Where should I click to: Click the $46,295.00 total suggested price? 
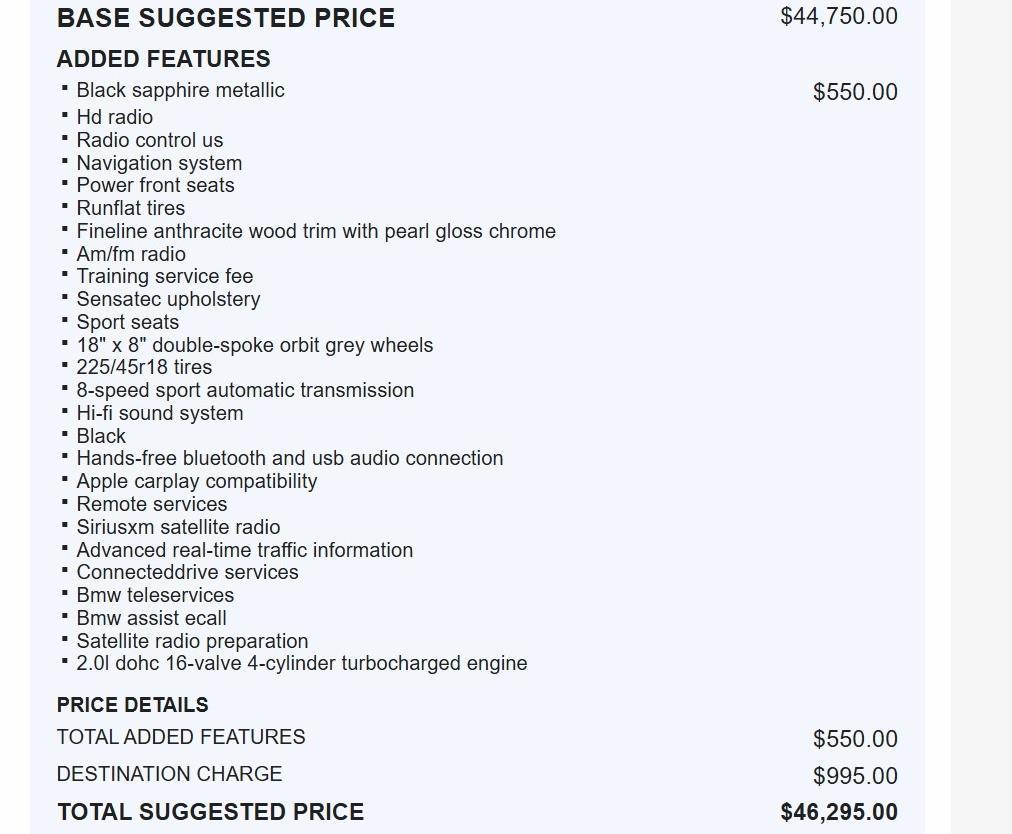pyautogui.click(x=838, y=812)
